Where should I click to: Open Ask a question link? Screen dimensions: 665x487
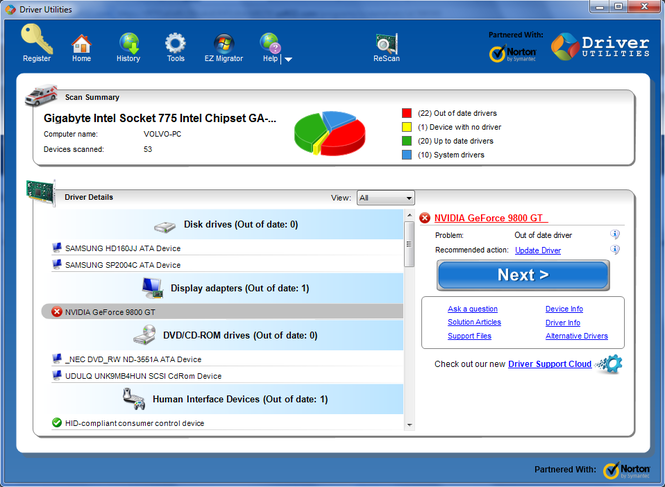(x=472, y=309)
